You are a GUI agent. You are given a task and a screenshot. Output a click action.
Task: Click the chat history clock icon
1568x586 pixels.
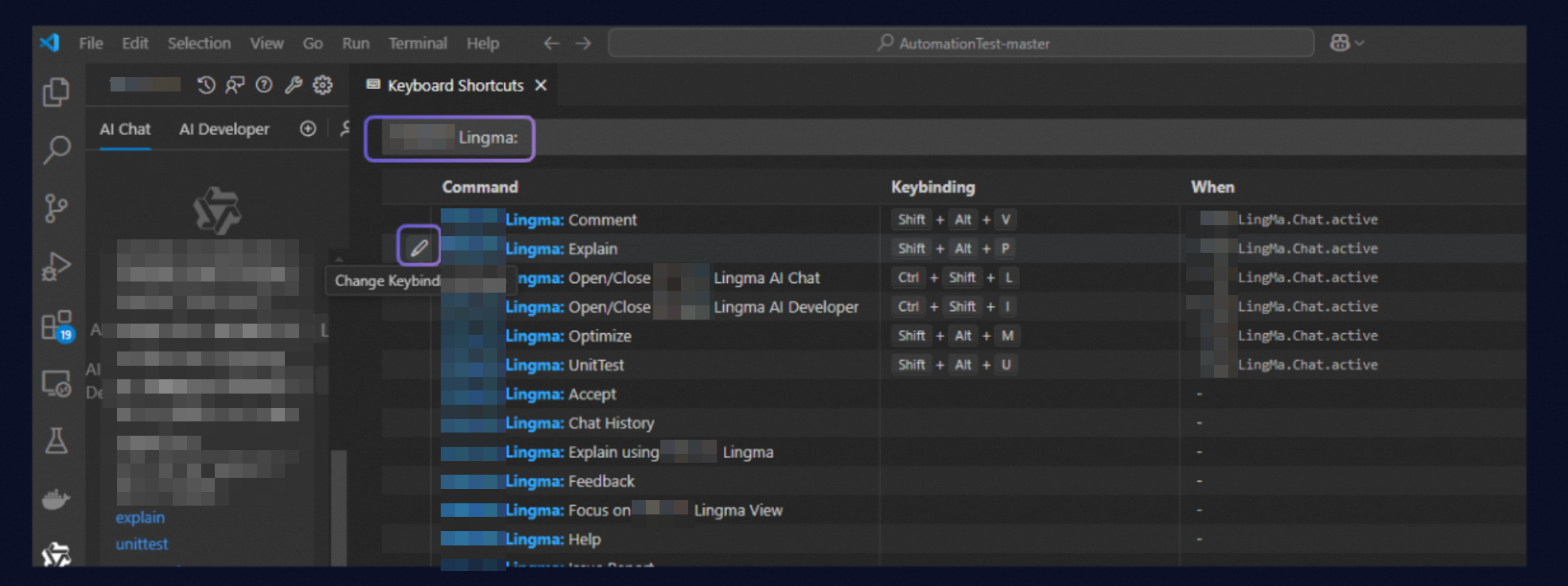tap(206, 85)
